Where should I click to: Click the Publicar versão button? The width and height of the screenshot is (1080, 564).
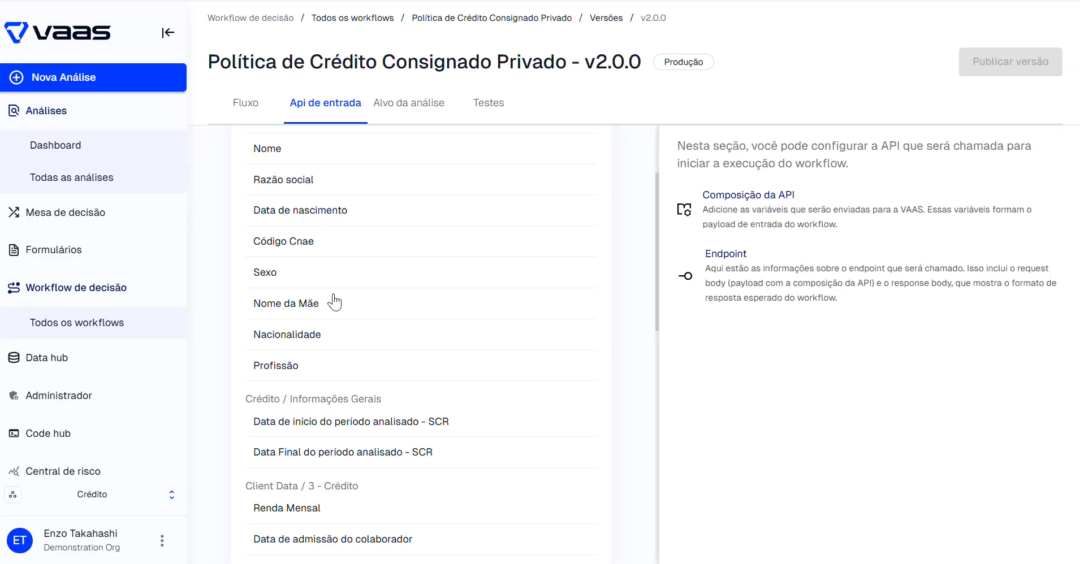[1010, 61]
